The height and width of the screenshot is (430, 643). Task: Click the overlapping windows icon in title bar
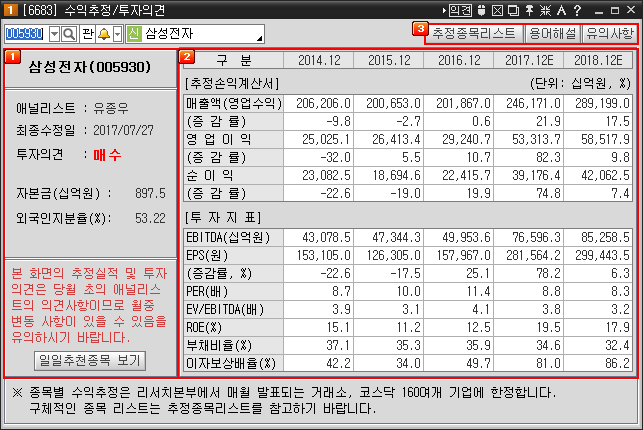(x=513, y=10)
